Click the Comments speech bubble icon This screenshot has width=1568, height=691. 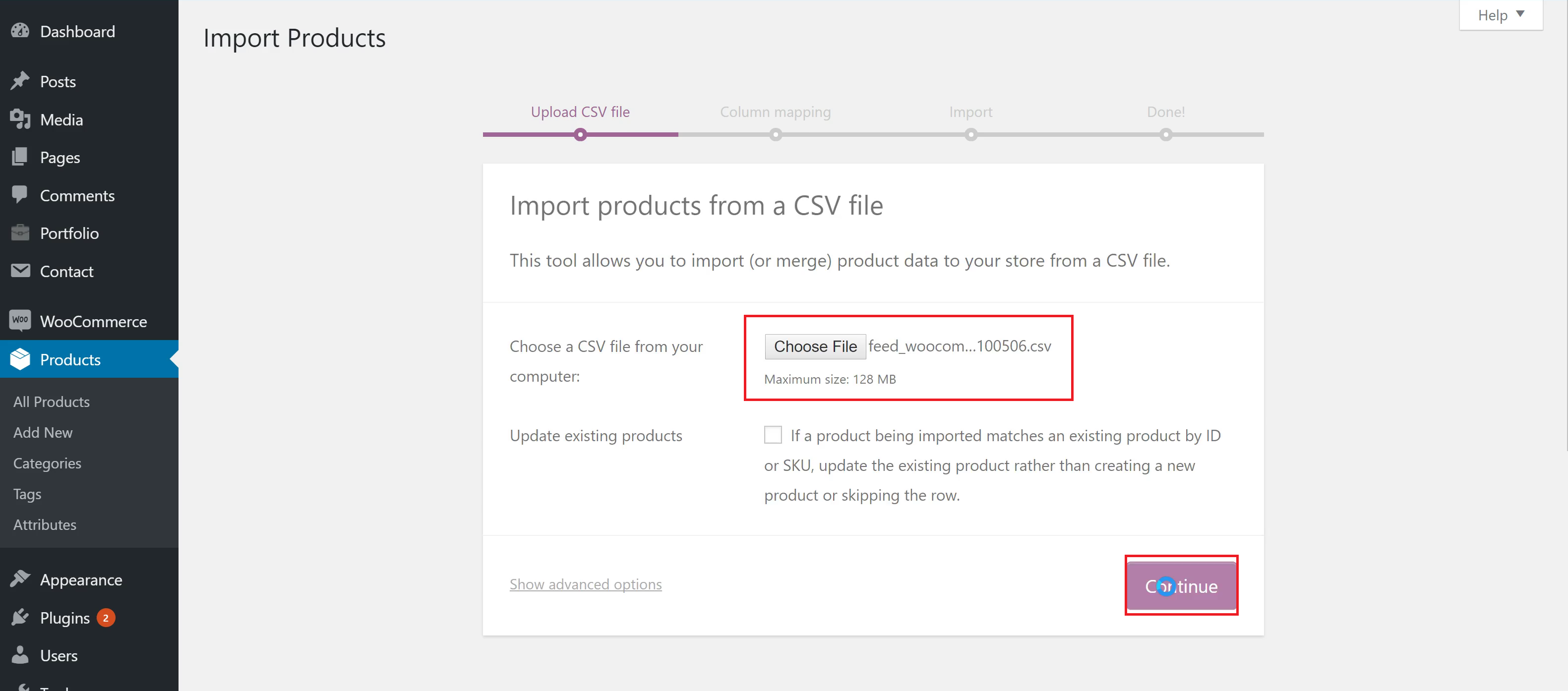[x=20, y=195]
